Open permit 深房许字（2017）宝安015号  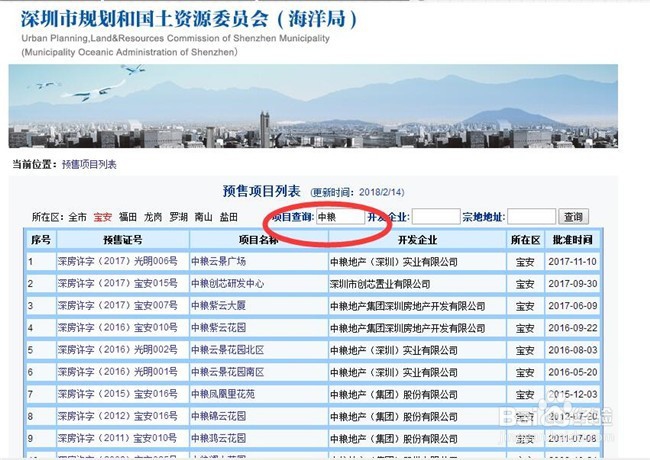tap(117, 283)
